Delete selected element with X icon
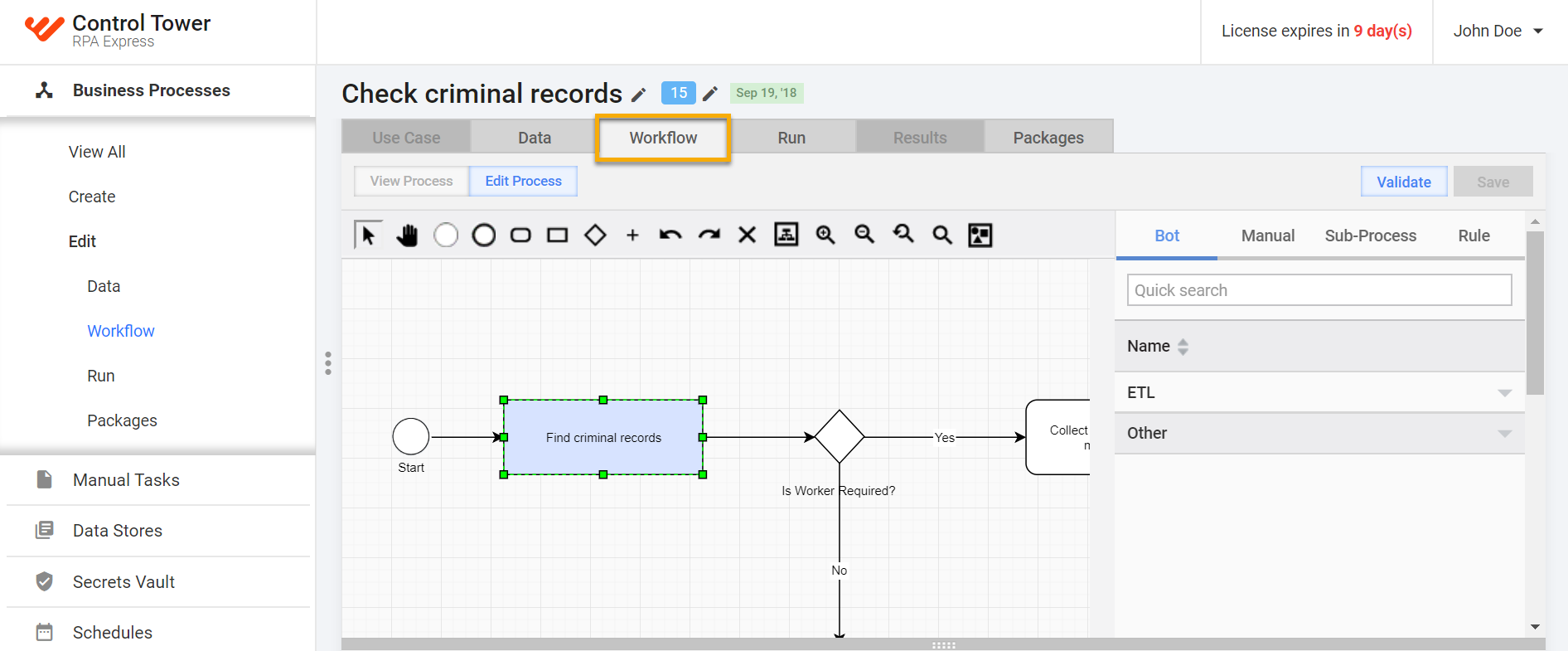This screenshot has height=651, width=1568. 748,236
